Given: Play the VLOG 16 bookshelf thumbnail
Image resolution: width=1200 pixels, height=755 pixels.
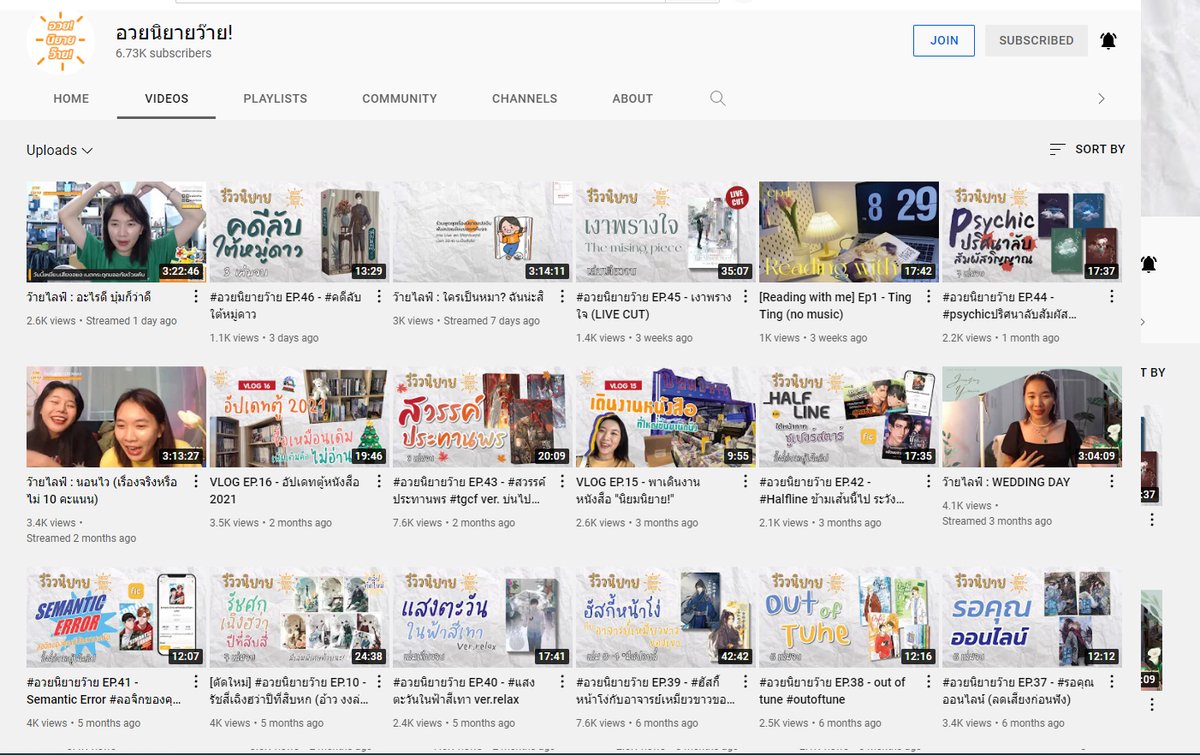Looking at the screenshot, I should 299,417.
